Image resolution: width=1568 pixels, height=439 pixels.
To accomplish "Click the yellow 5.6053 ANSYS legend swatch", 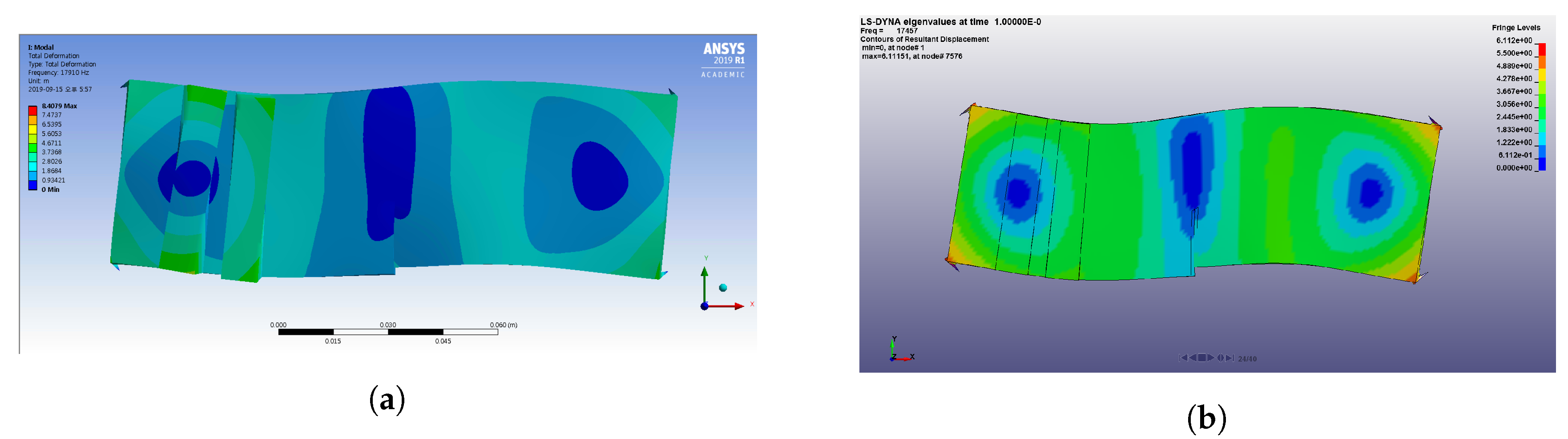I will point(33,129).
